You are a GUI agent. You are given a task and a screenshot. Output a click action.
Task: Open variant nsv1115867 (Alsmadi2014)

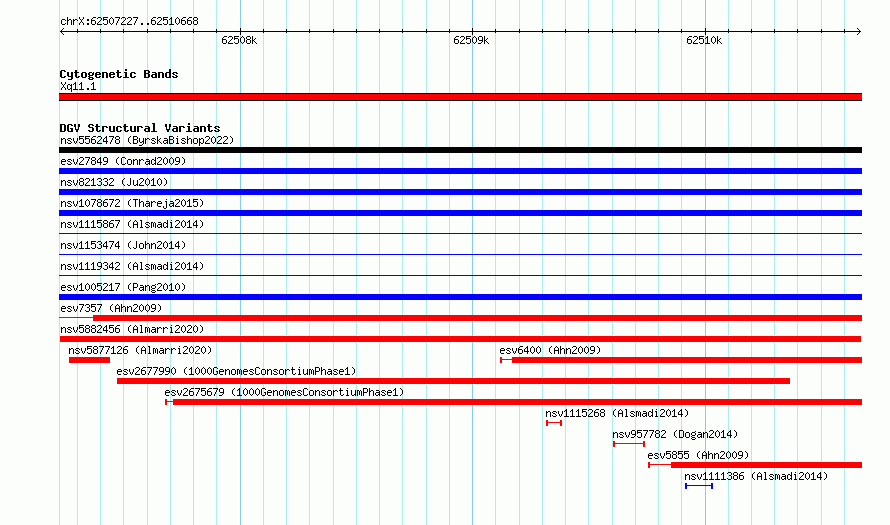click(x=132, y=224)
